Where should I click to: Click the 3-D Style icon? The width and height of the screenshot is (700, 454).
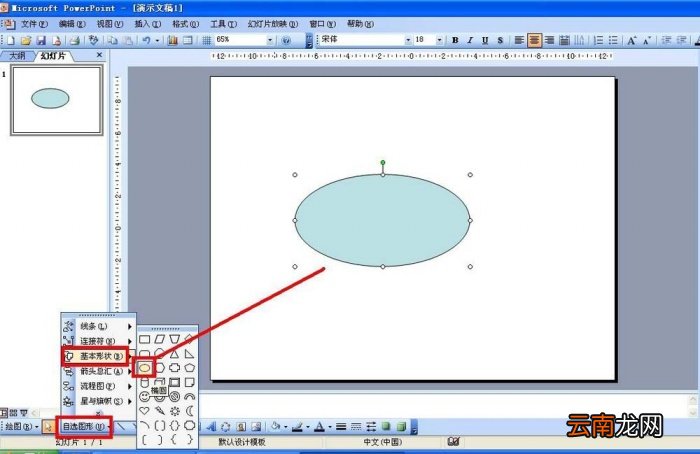click(401, 427)
